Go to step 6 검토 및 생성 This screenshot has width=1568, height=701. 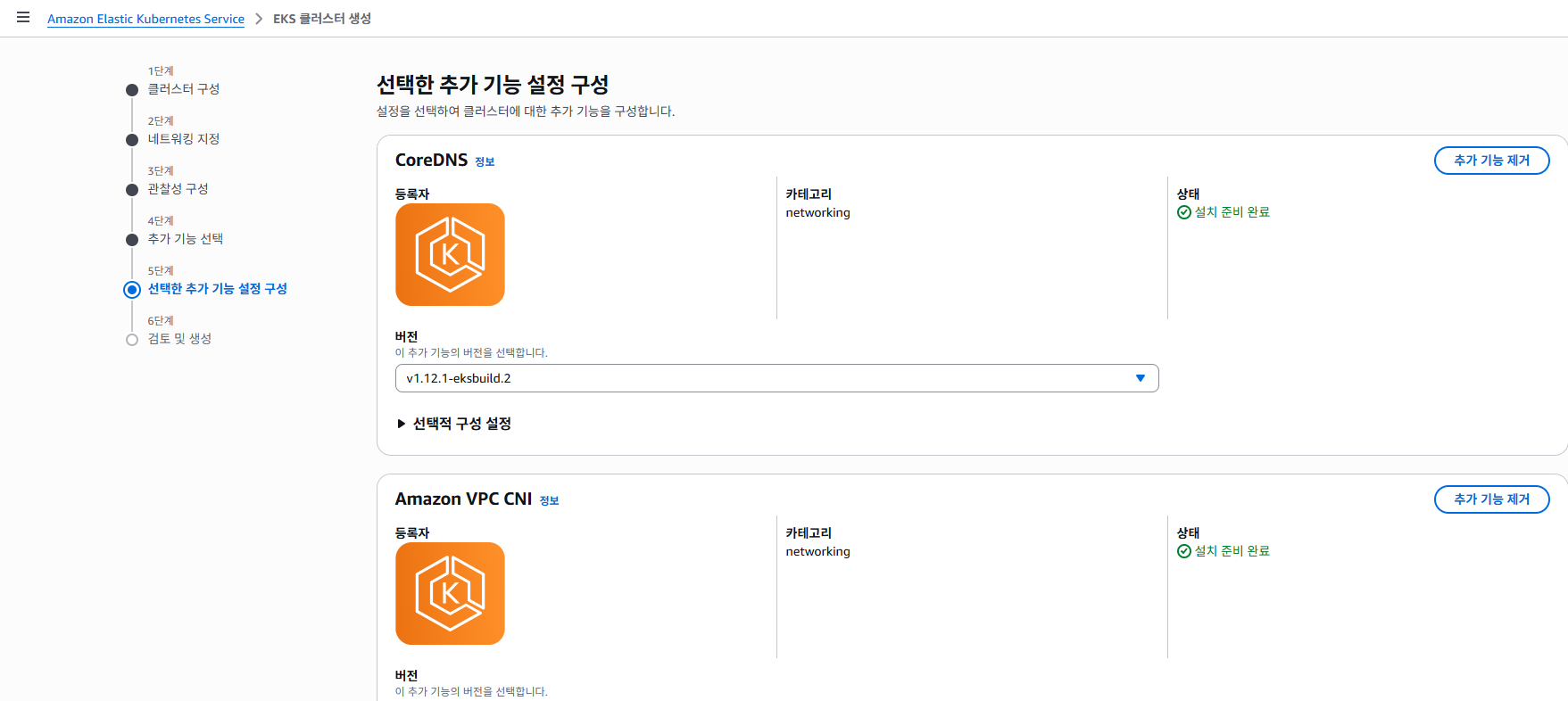tap(179, 339)
